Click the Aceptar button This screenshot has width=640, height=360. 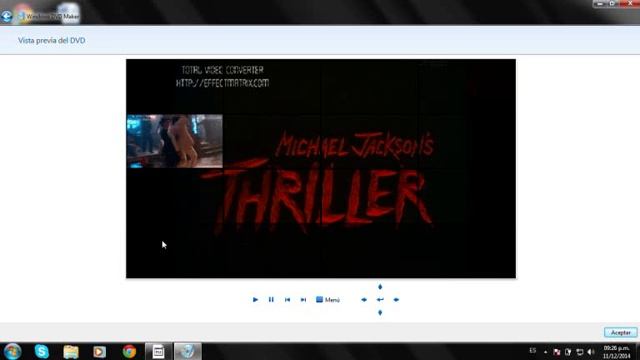[620, 333]
